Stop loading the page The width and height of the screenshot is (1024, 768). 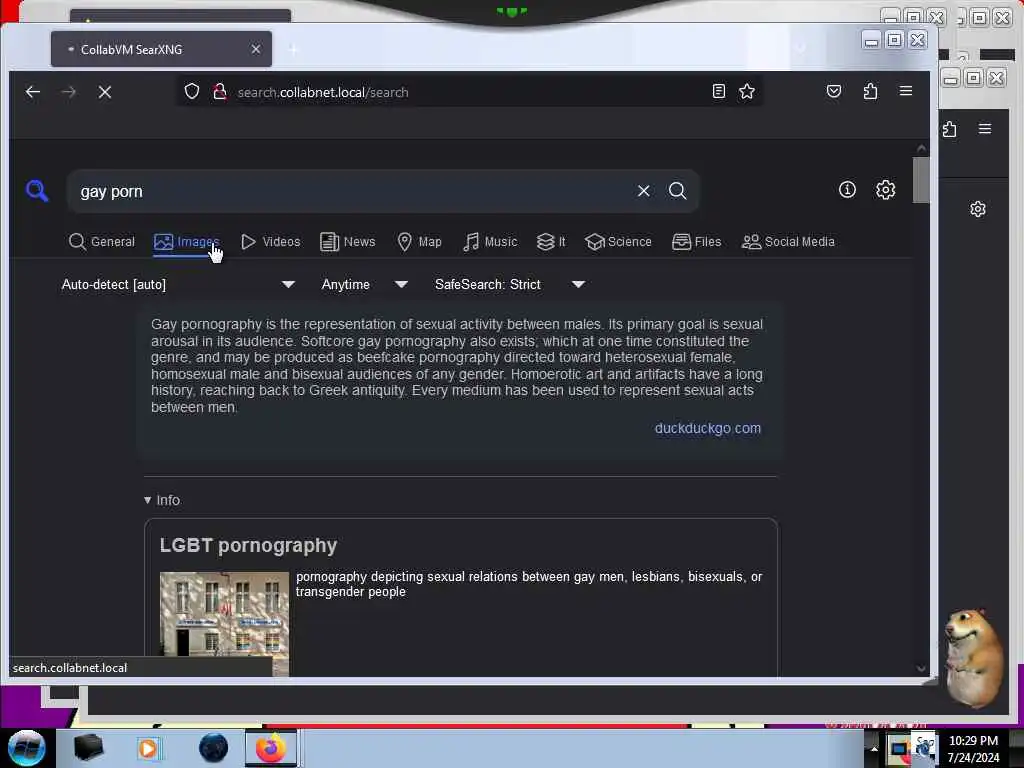(x=104, y=92)
